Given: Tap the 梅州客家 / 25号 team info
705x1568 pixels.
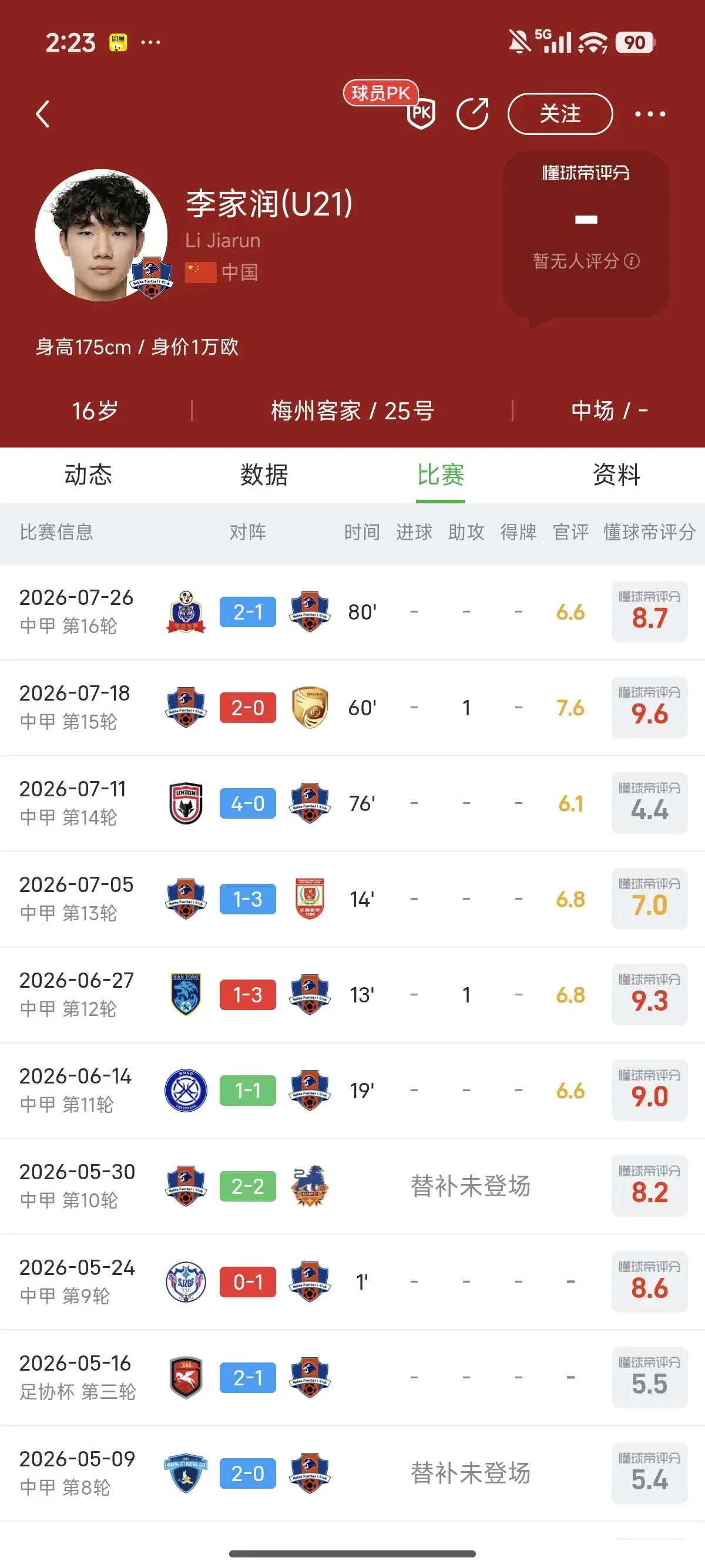Looking at the screenshot, I should click(352, 411).
